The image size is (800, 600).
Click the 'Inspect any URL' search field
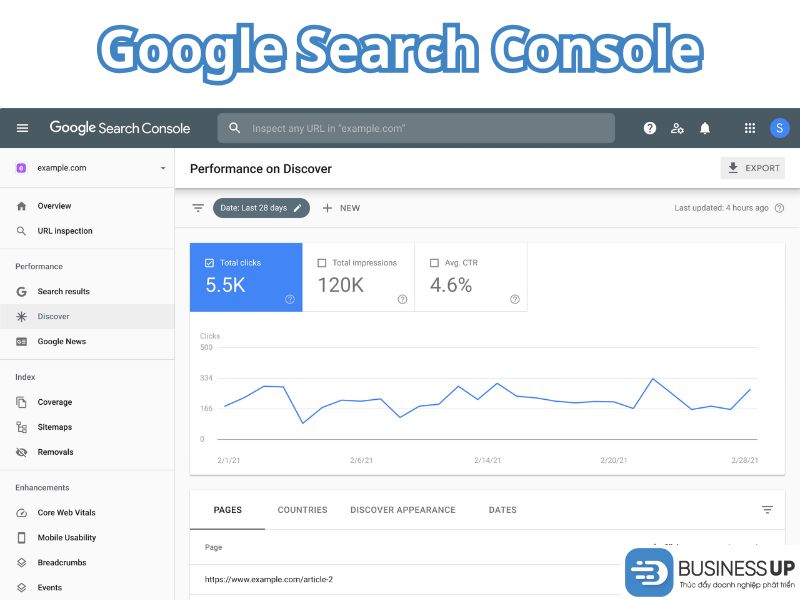click(x=416, y=128)
